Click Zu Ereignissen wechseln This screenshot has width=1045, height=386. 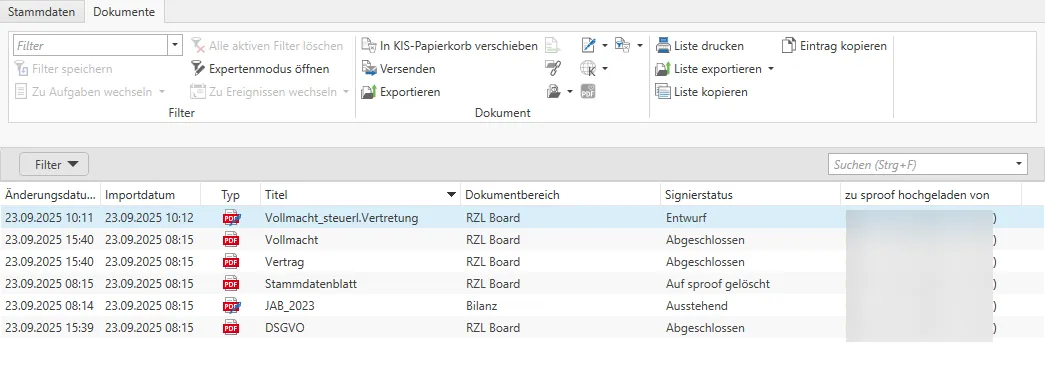click(263, 91)
